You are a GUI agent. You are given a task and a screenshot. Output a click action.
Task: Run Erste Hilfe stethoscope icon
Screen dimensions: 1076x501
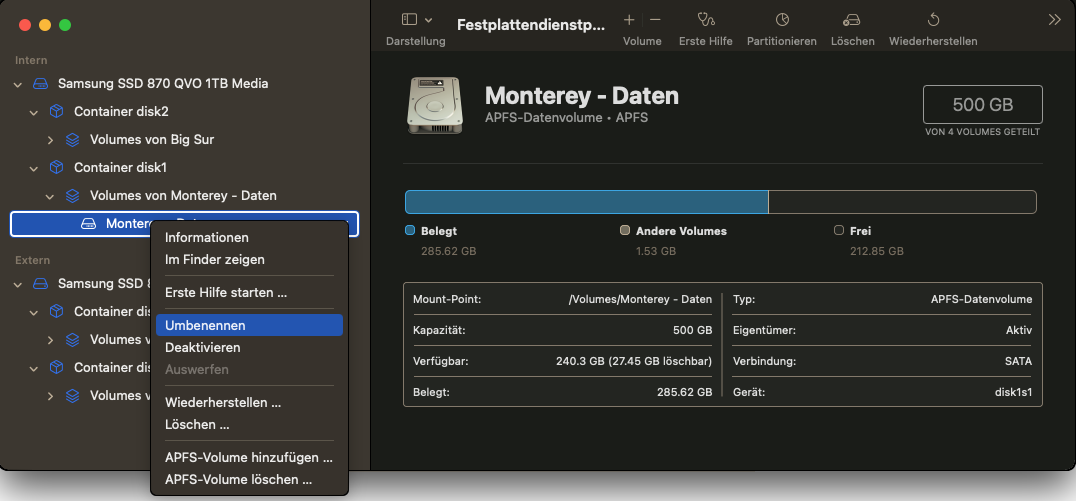pyautogui.click(x=705, y=20)
